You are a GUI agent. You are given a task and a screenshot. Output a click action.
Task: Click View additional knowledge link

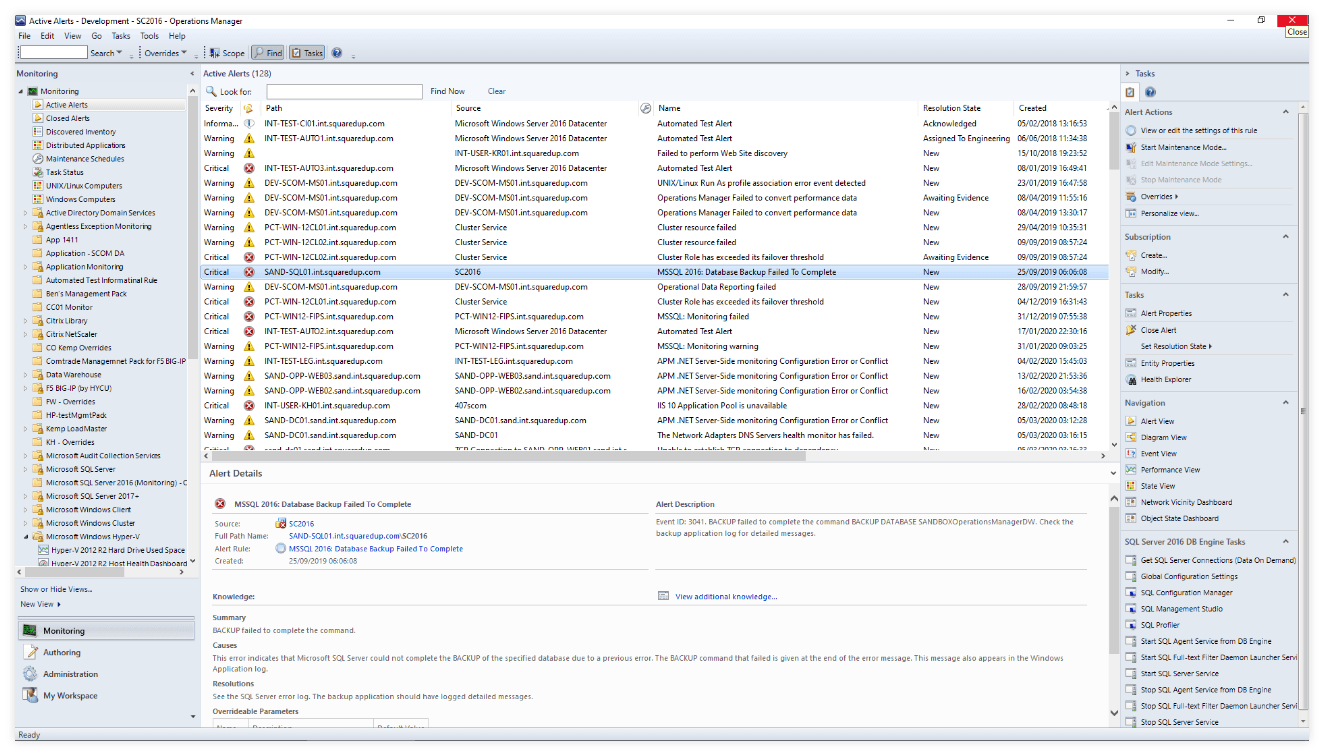point(725,597)
